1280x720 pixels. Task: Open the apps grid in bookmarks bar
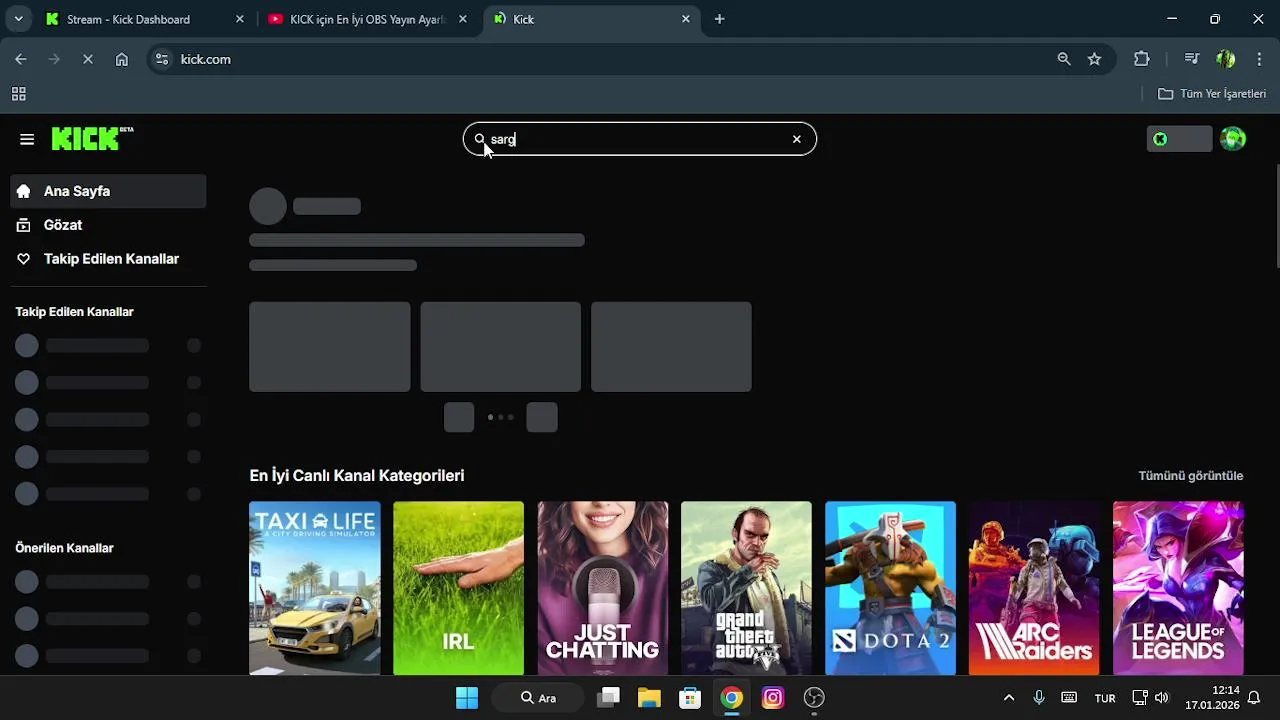pyautogui.click(x=18, y=94)
